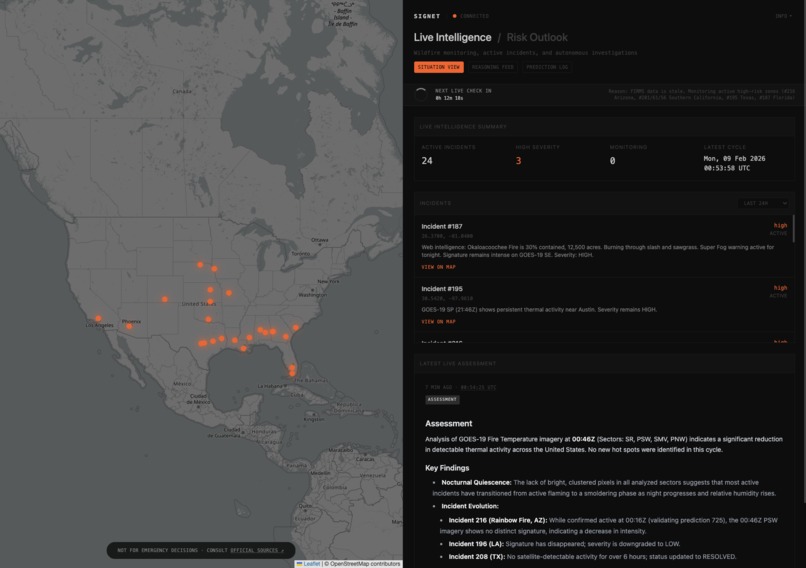
Task: Switch to the Risk Outlook section
Action: point(537,38)
